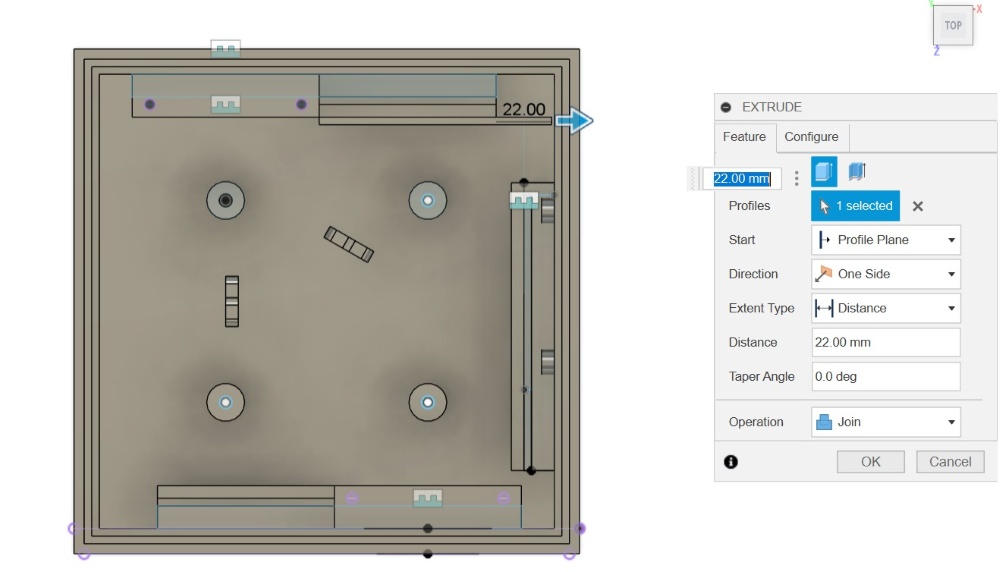Open the three-dot options next to distance
The image size is (1000, 572).
797,179
